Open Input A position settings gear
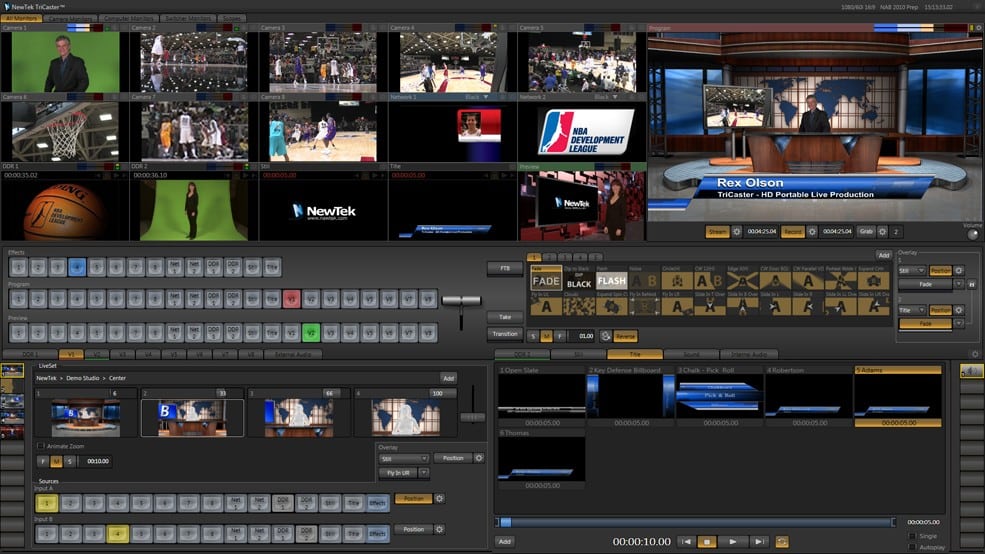The width and height of the screenshot is (985, 554). coord(440,498)
